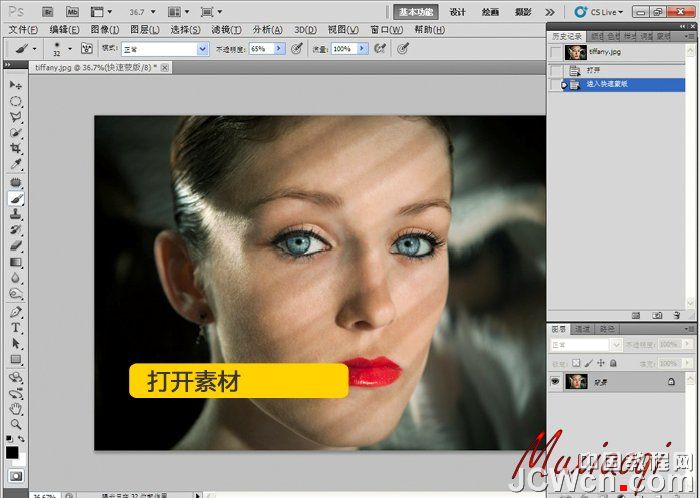Image resolution: width=700 pixels, height=498 pixels.
Task: Select the Pen tool
Action: tap(16, 312)
